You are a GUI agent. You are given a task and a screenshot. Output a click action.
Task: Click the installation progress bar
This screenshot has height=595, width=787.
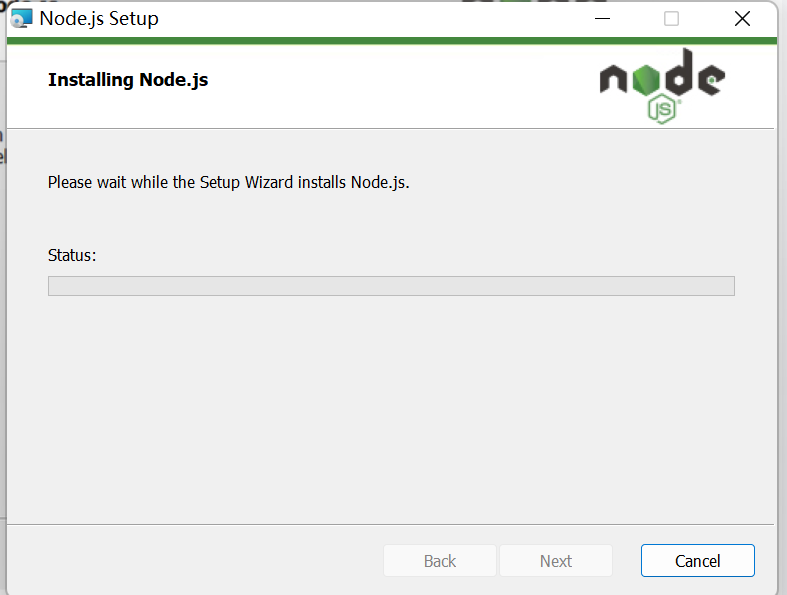(391, 286)
